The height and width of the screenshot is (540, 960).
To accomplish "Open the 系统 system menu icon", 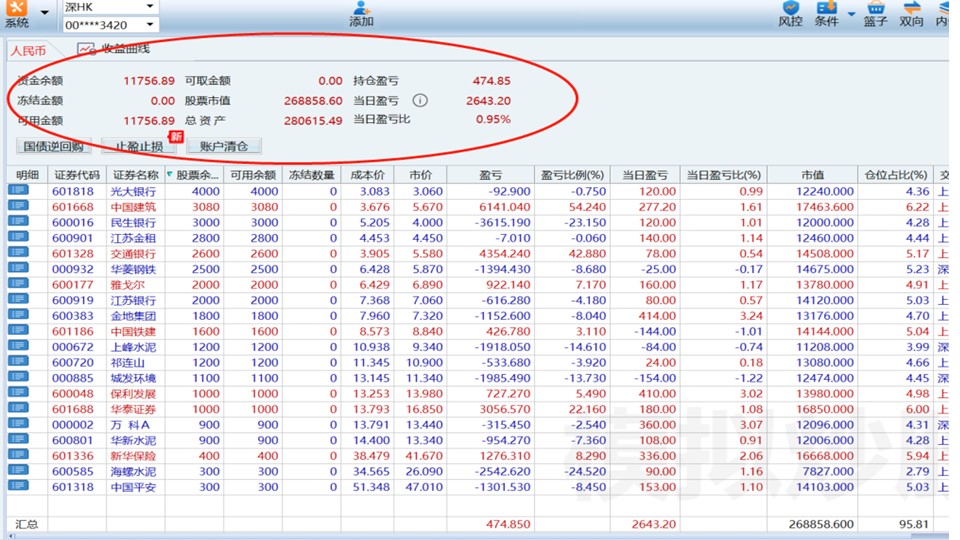I will click(16, 10).
